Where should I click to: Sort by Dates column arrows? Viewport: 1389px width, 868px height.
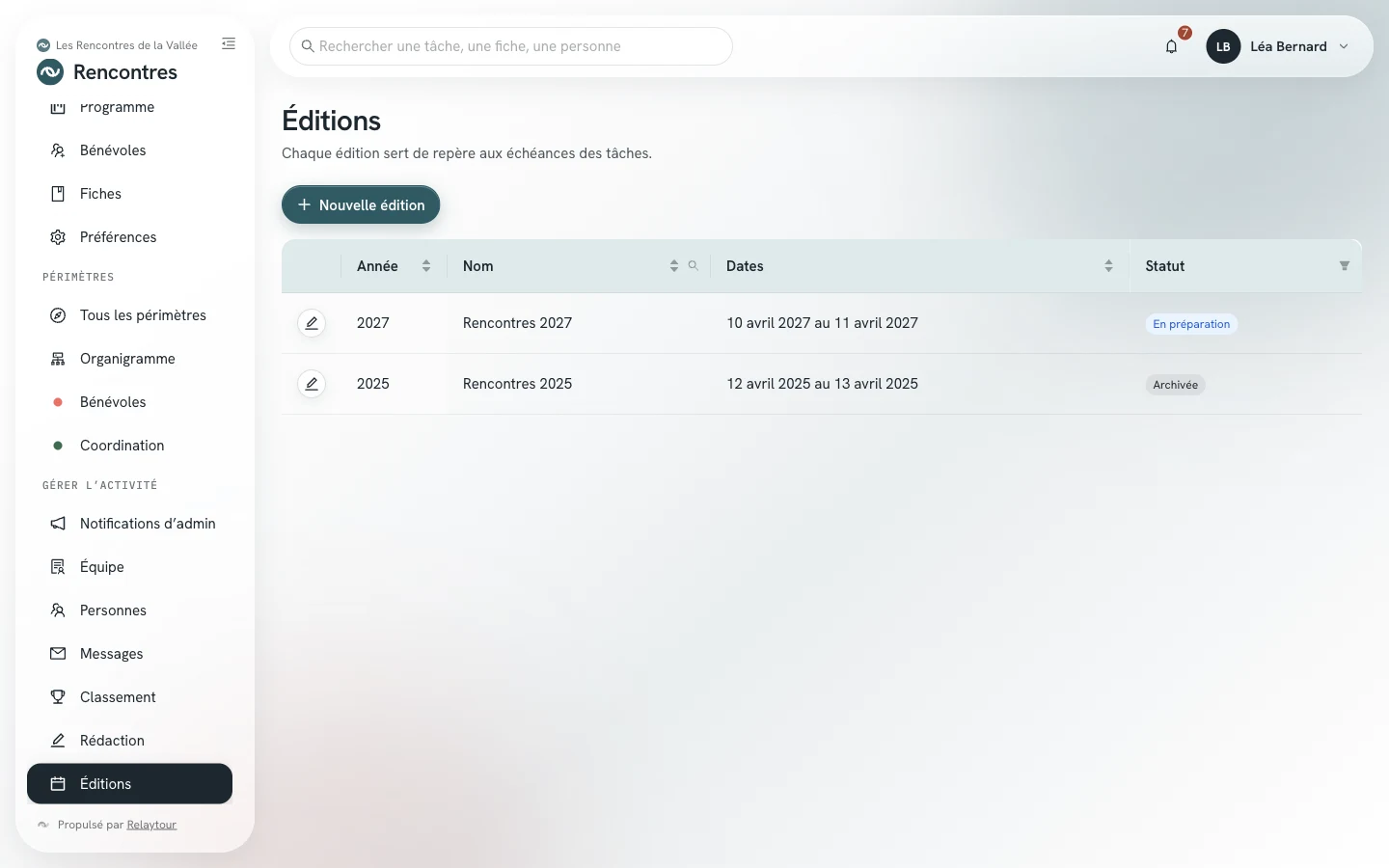pos(1108,266)
